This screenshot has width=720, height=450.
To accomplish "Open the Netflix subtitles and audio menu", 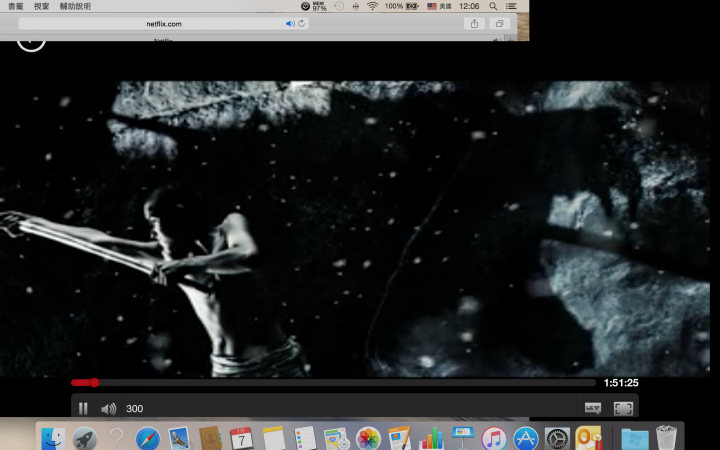I will coord(593,408).
